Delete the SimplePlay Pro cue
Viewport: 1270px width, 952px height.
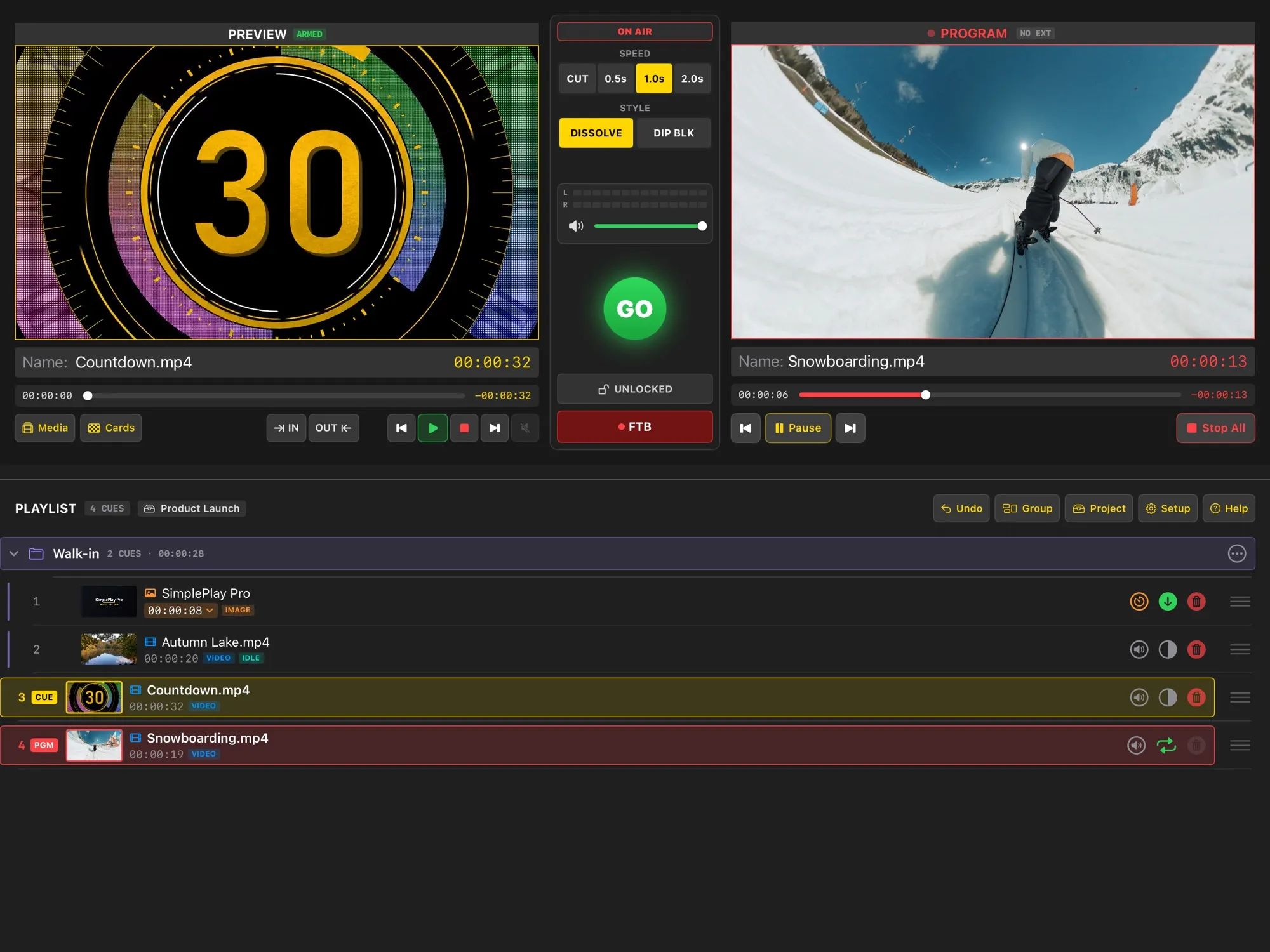[1196, 601]
